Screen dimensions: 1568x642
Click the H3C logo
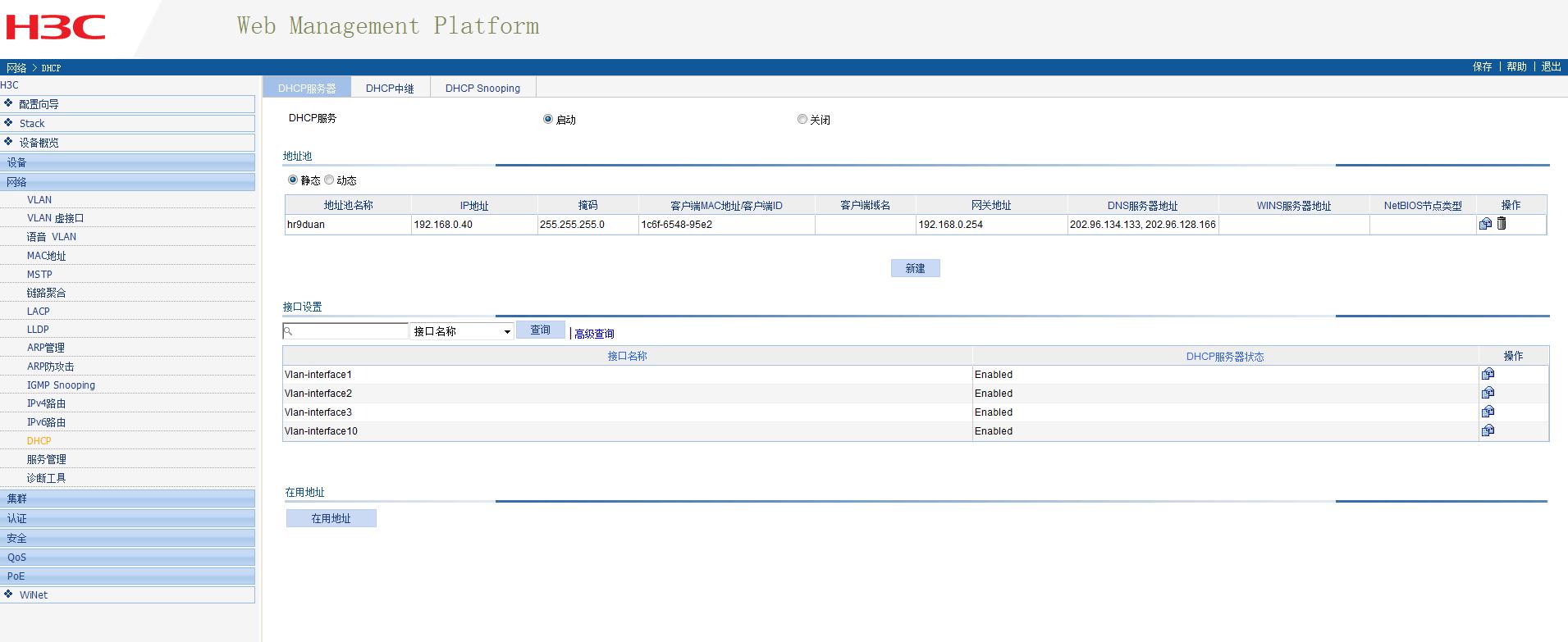(x=56, y=27)
